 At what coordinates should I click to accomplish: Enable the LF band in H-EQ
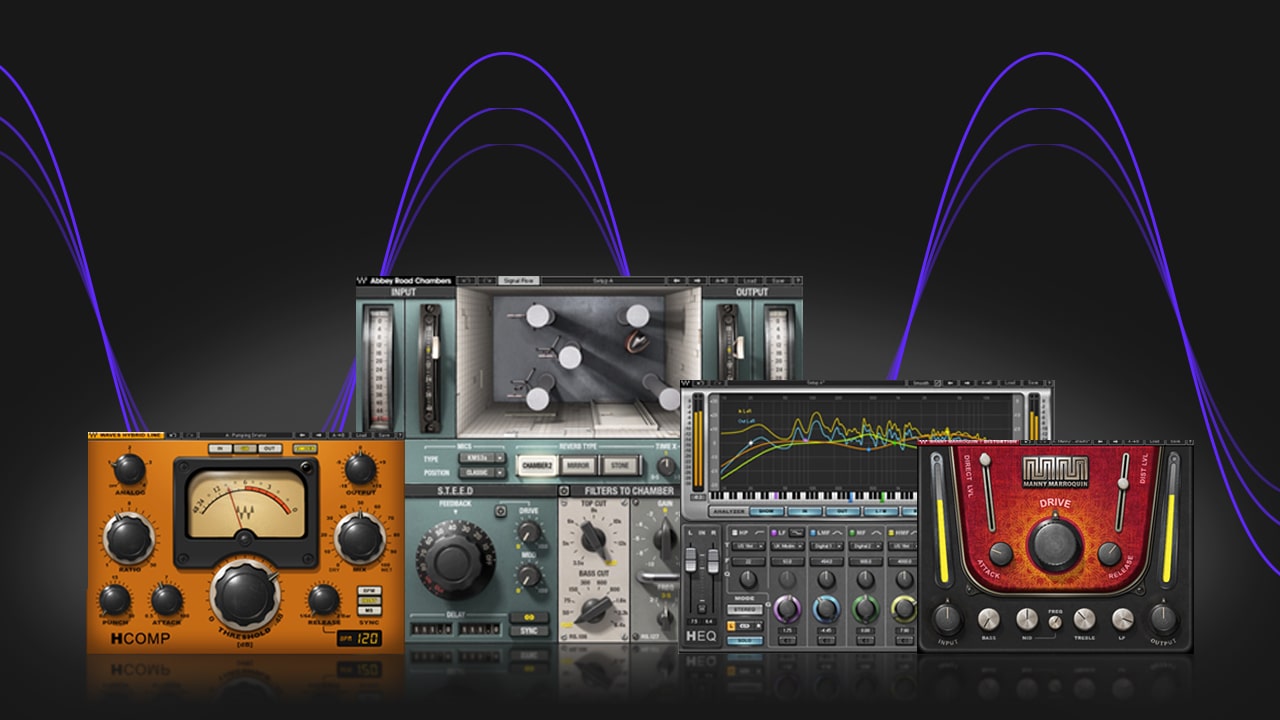[x=774, y=532]
